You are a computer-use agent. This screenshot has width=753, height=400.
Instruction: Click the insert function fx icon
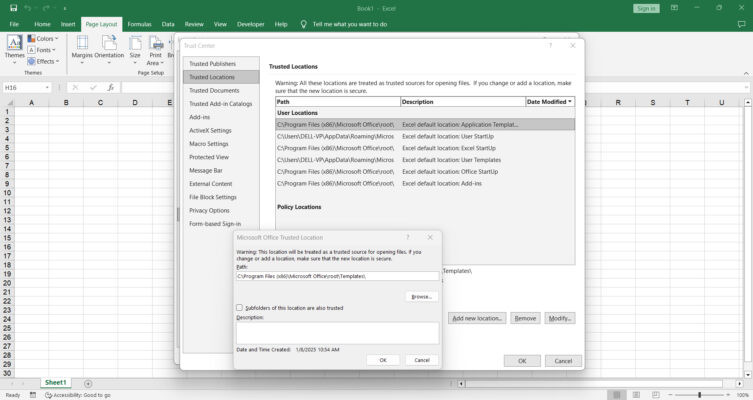coord(110,87)
